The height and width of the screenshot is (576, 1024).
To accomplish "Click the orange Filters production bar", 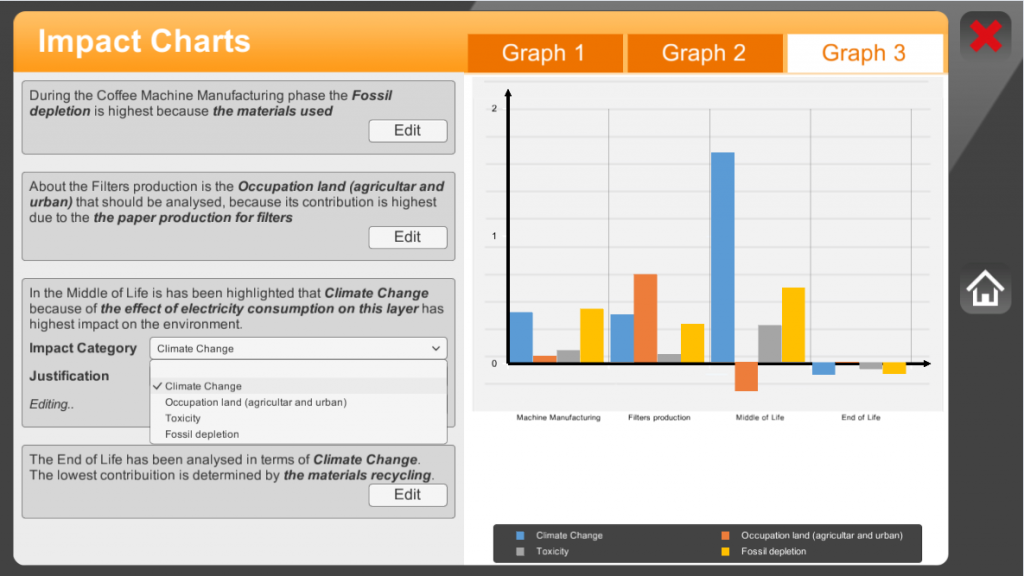I will (x=645, y=317).
